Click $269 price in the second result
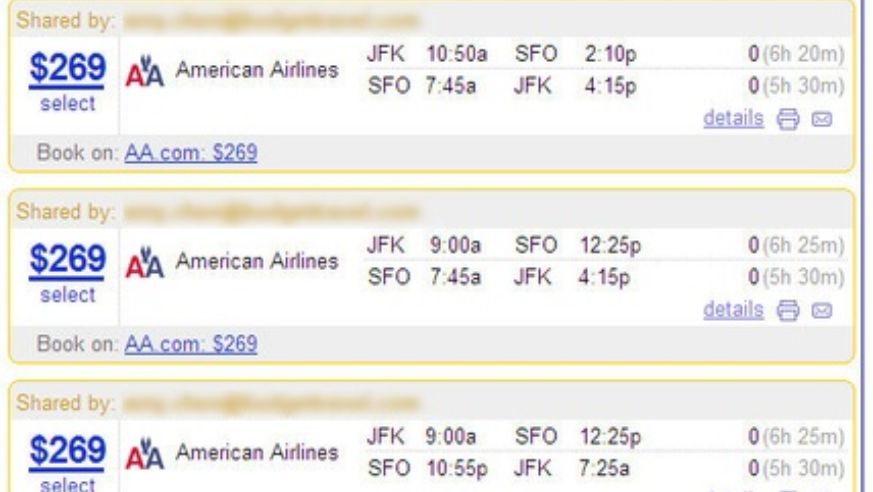 tap(67, 259)
